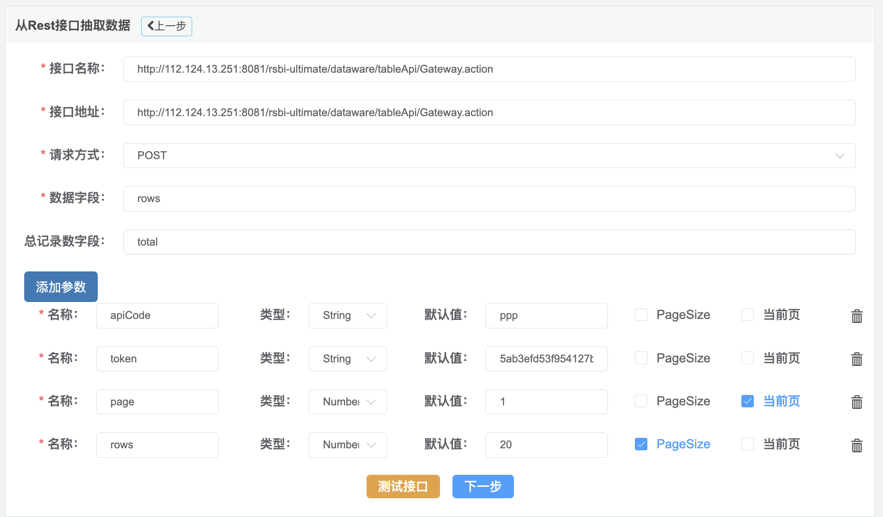The image size is (883, 517).
Task: Open the 请求方式 POST dropdown
Action: pyautogui.click(x=489, y=156)
